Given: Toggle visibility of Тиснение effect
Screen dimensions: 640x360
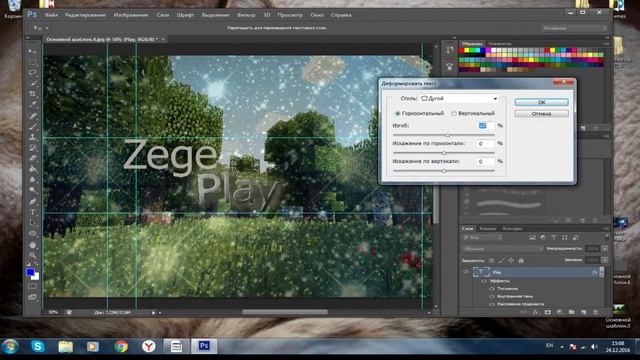Looking at the screenshot, I should [x=491, y=289].
